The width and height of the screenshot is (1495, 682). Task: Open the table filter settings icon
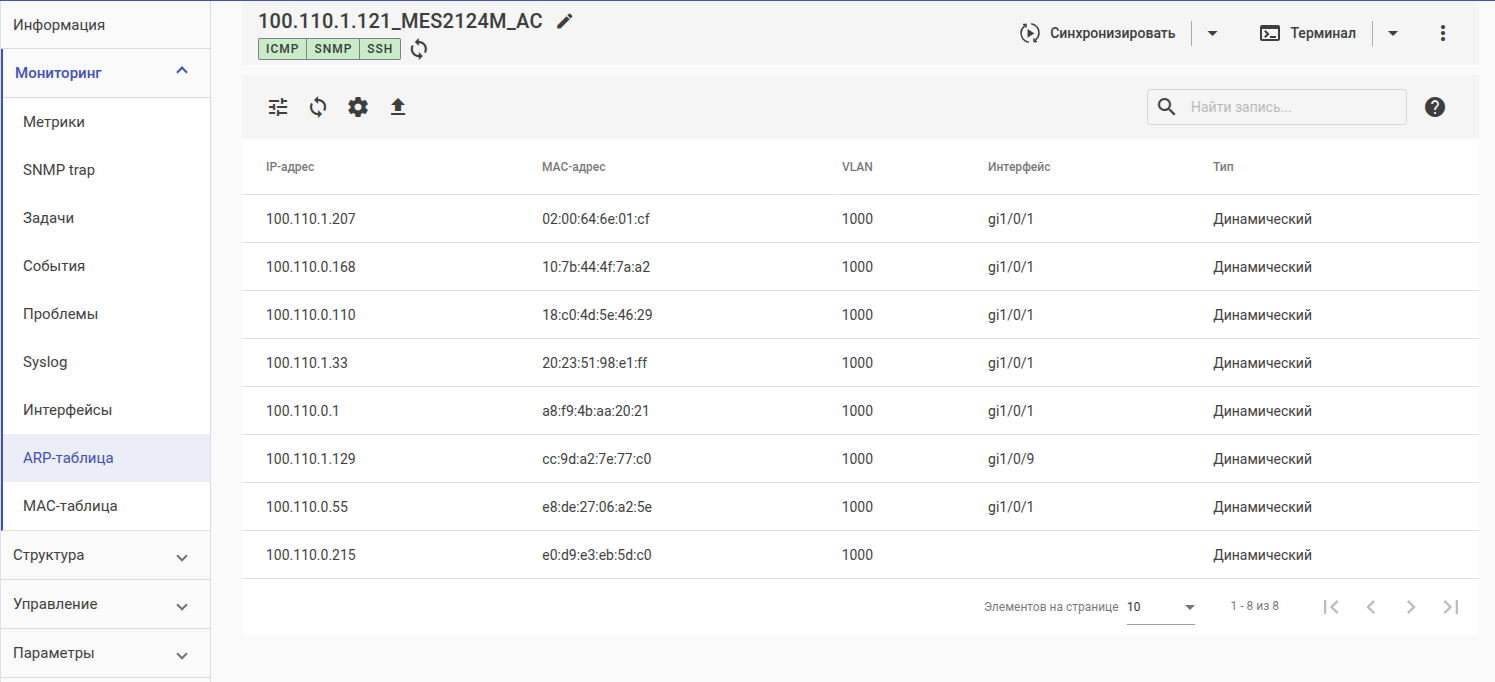click(278, 107)
